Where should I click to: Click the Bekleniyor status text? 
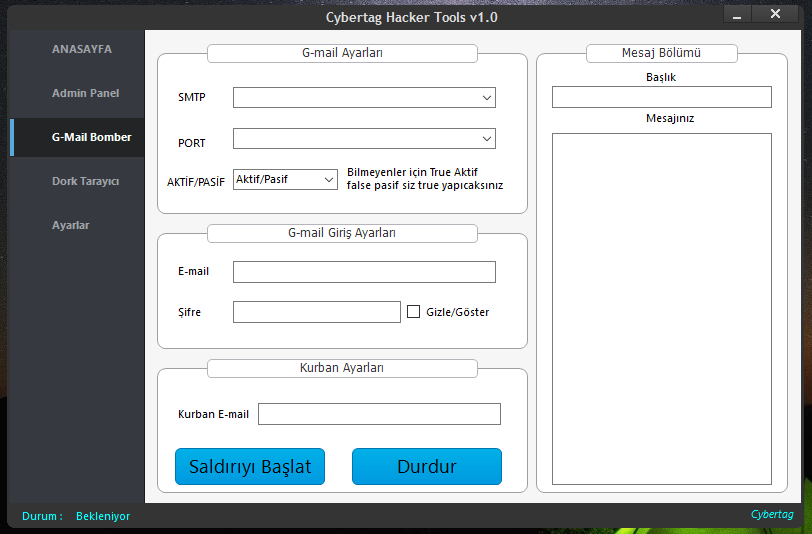point(103,516)
